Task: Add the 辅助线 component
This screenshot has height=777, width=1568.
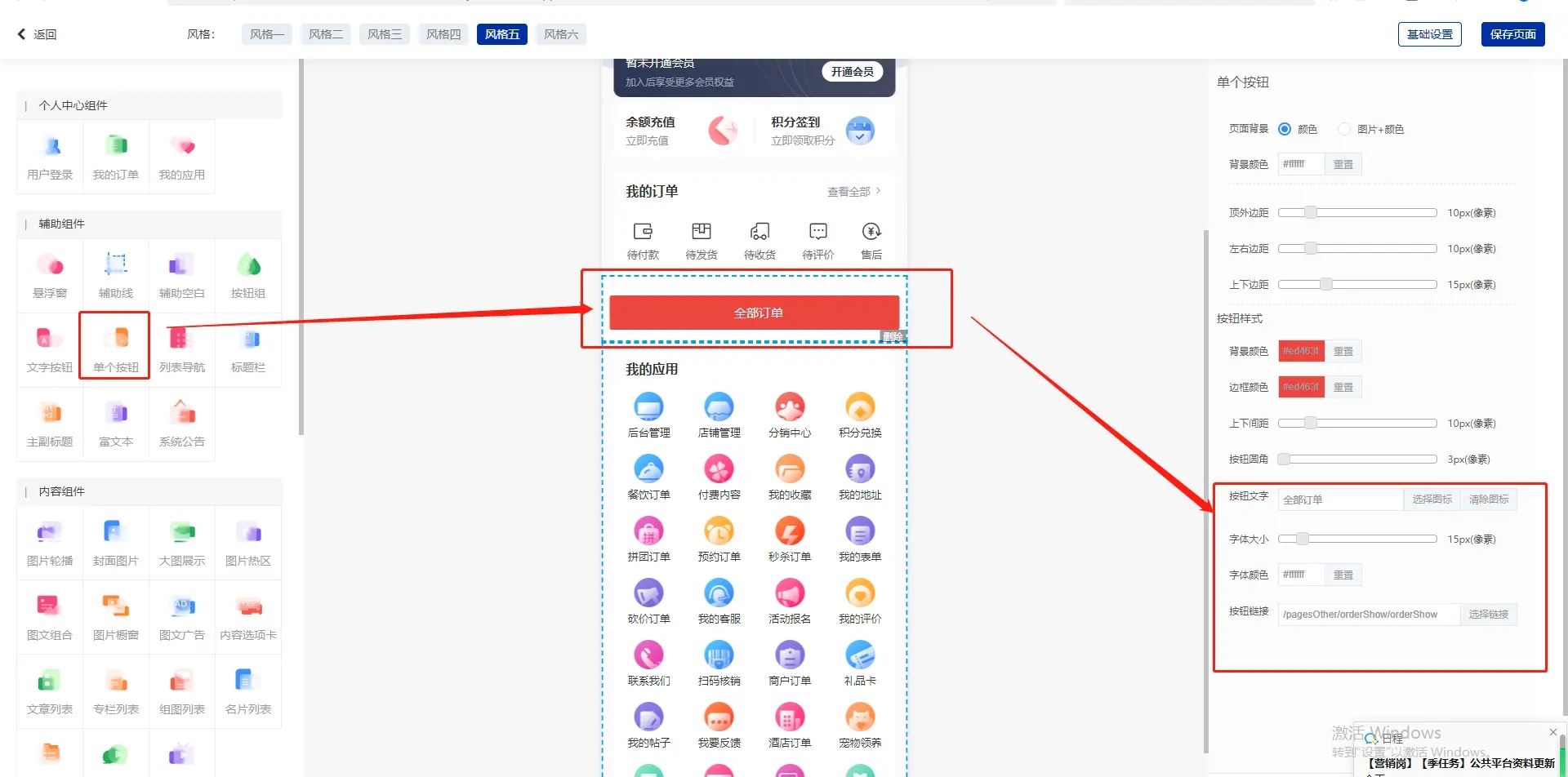Action: click(x=116, y=265)
